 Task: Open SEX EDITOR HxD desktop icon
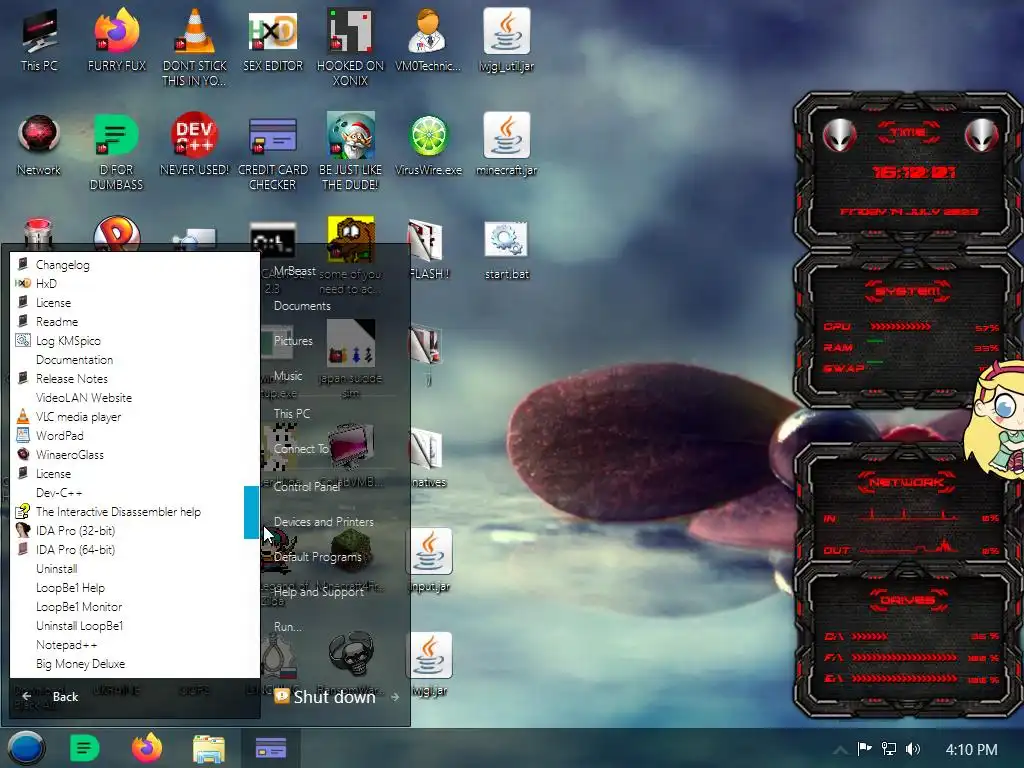(273, 40)
